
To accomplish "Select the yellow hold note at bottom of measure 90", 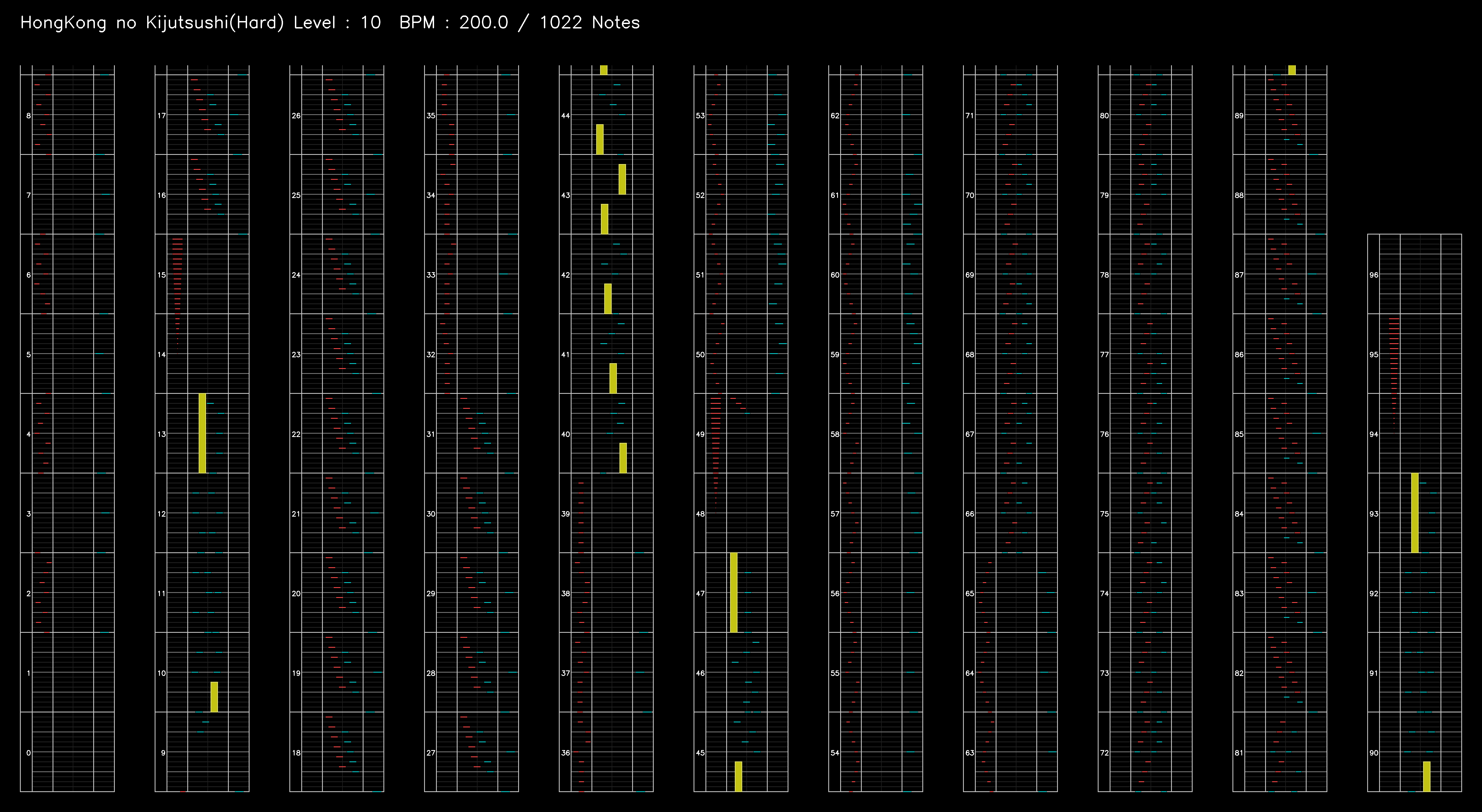I will pyautogui.click(x=1427, y=776).
